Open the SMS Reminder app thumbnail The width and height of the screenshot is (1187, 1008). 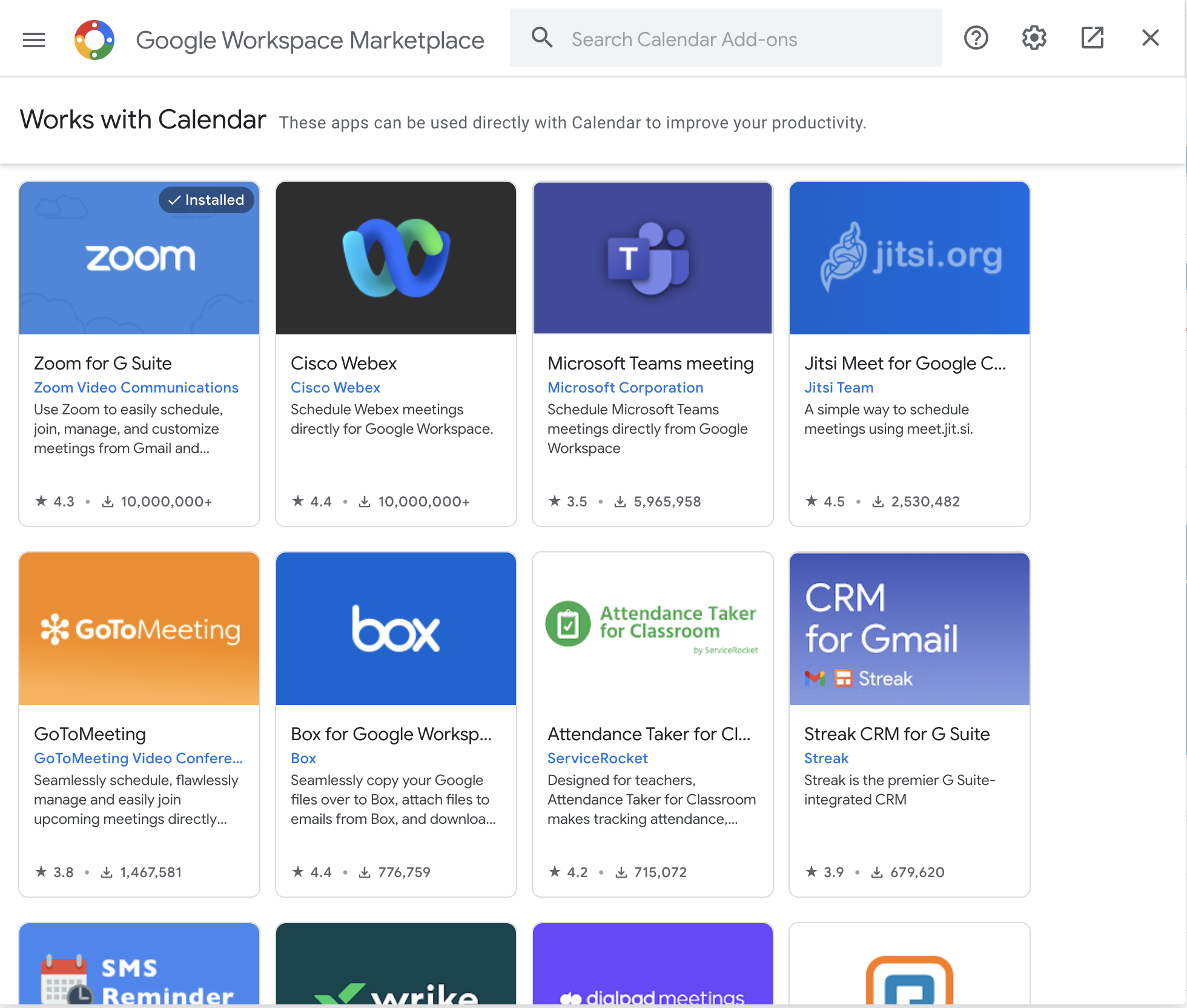139,964
